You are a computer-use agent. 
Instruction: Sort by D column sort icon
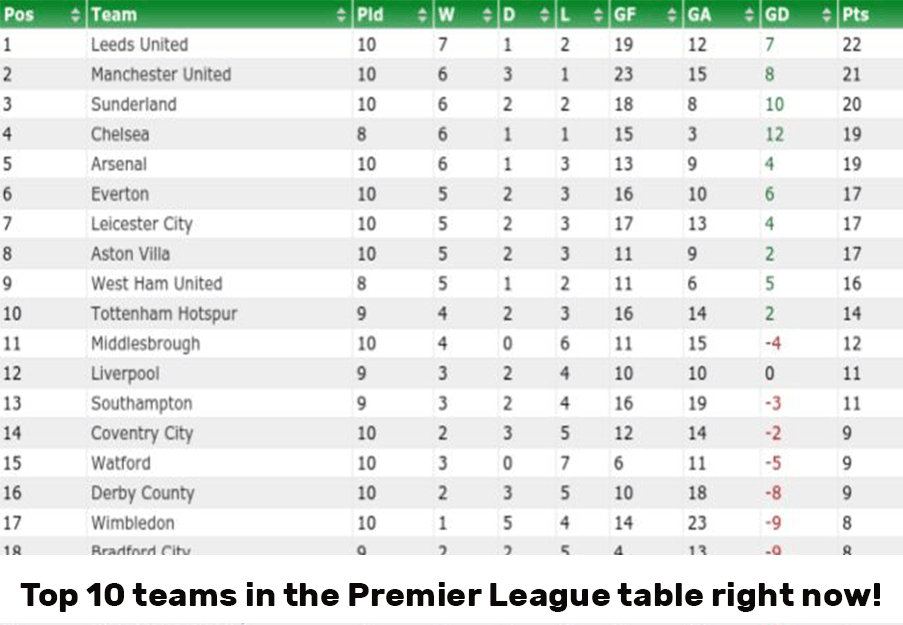pyautogui.click(x=545, y=14)
